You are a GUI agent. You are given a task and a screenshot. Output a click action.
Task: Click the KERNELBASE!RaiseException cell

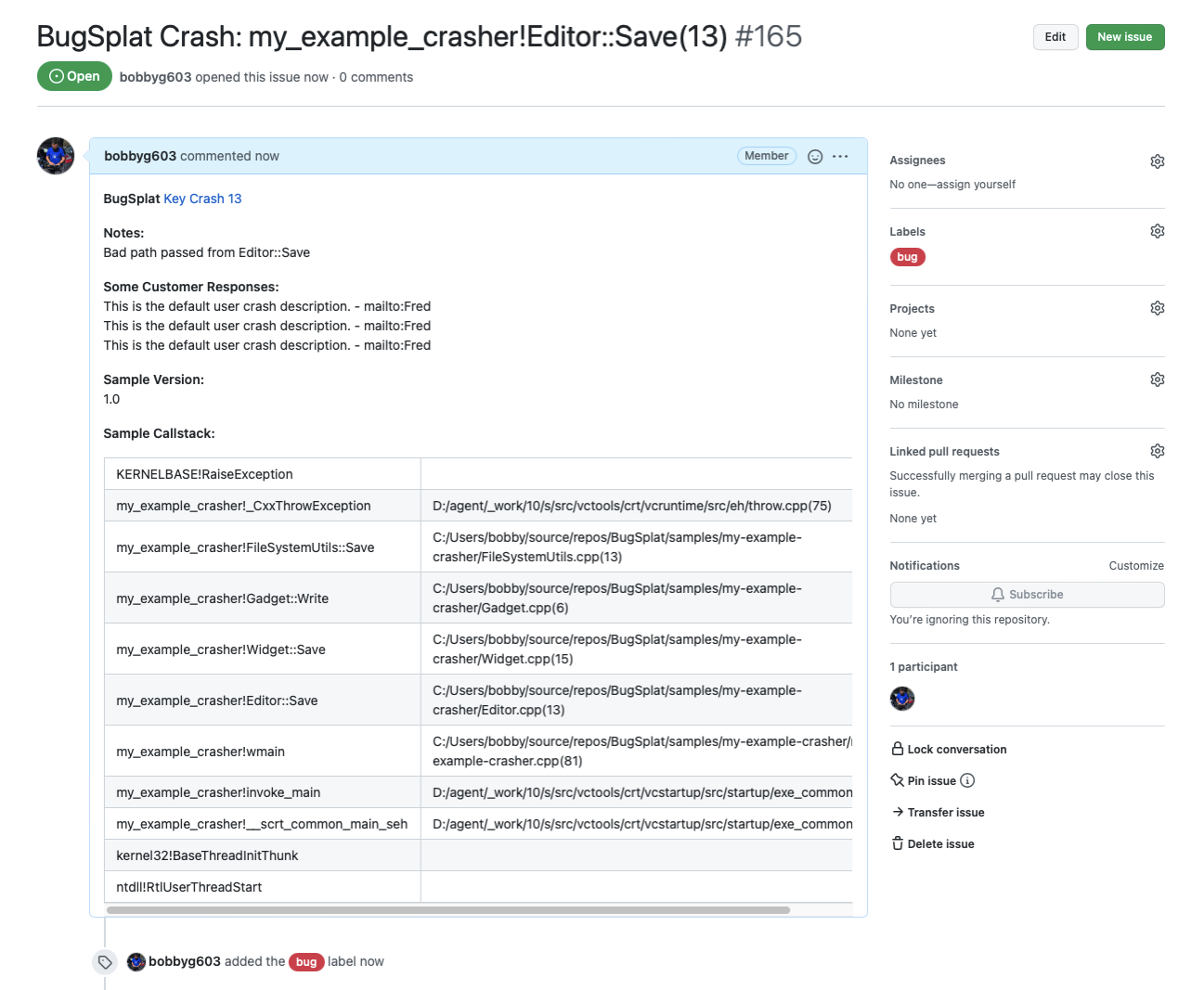tap(263, 474)
